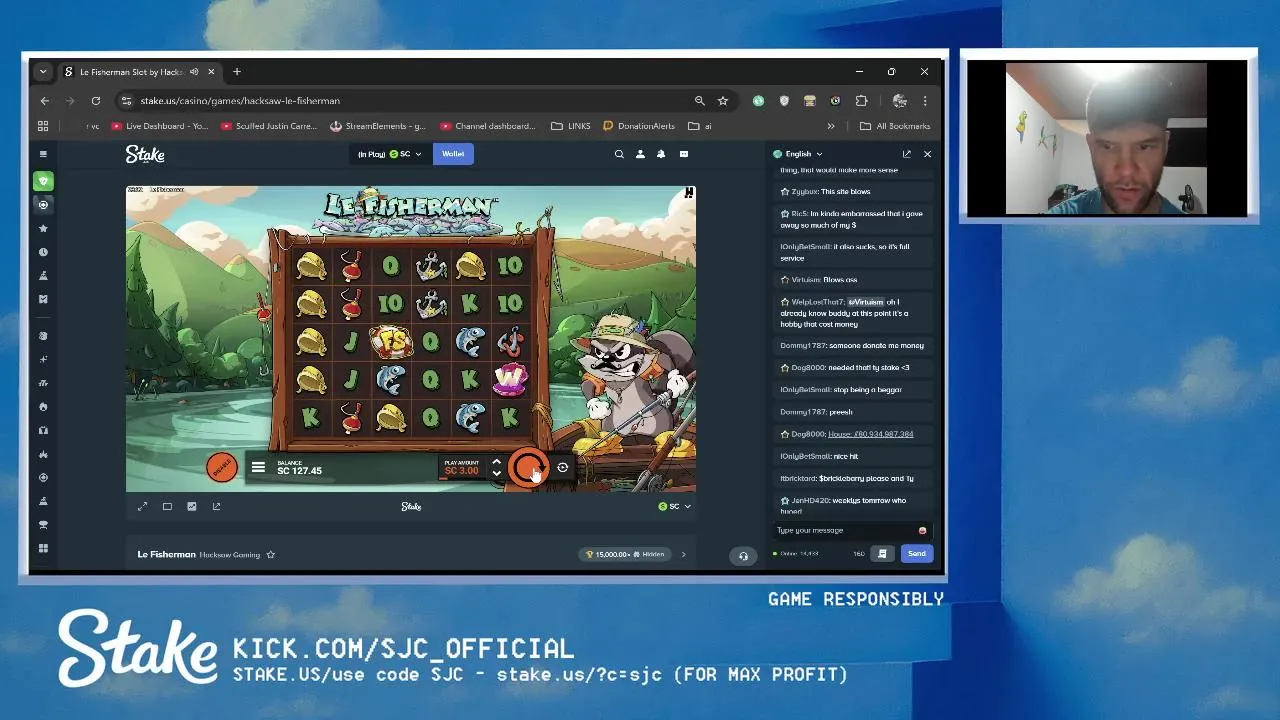Pop out the game window
The width and height of the screenshot is (1280, 720).
[216, 506]
